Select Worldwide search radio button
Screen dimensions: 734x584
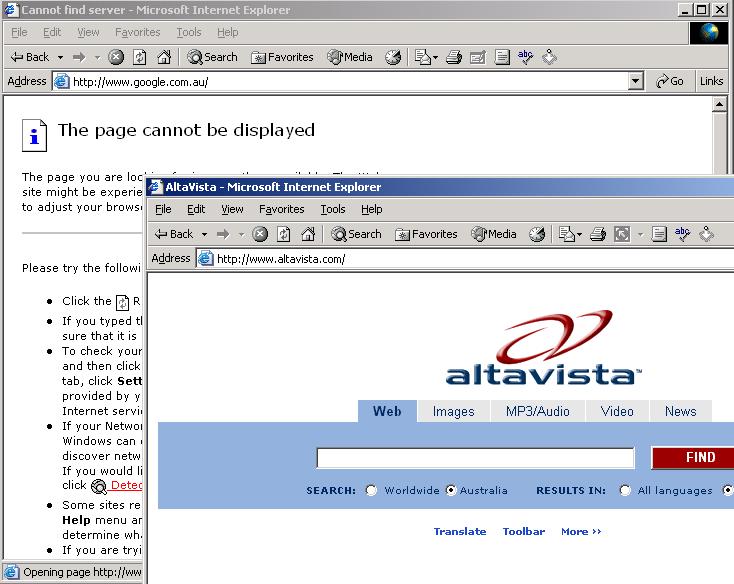371,490
